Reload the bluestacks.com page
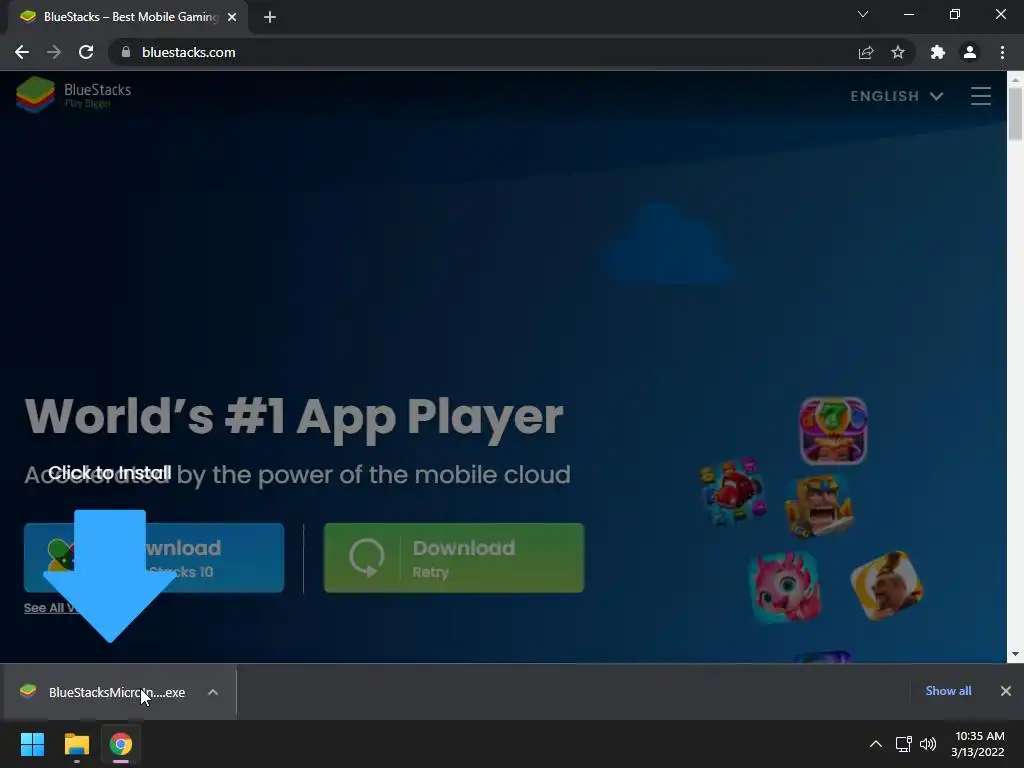 pyautogui.click(x=86, y=52)
